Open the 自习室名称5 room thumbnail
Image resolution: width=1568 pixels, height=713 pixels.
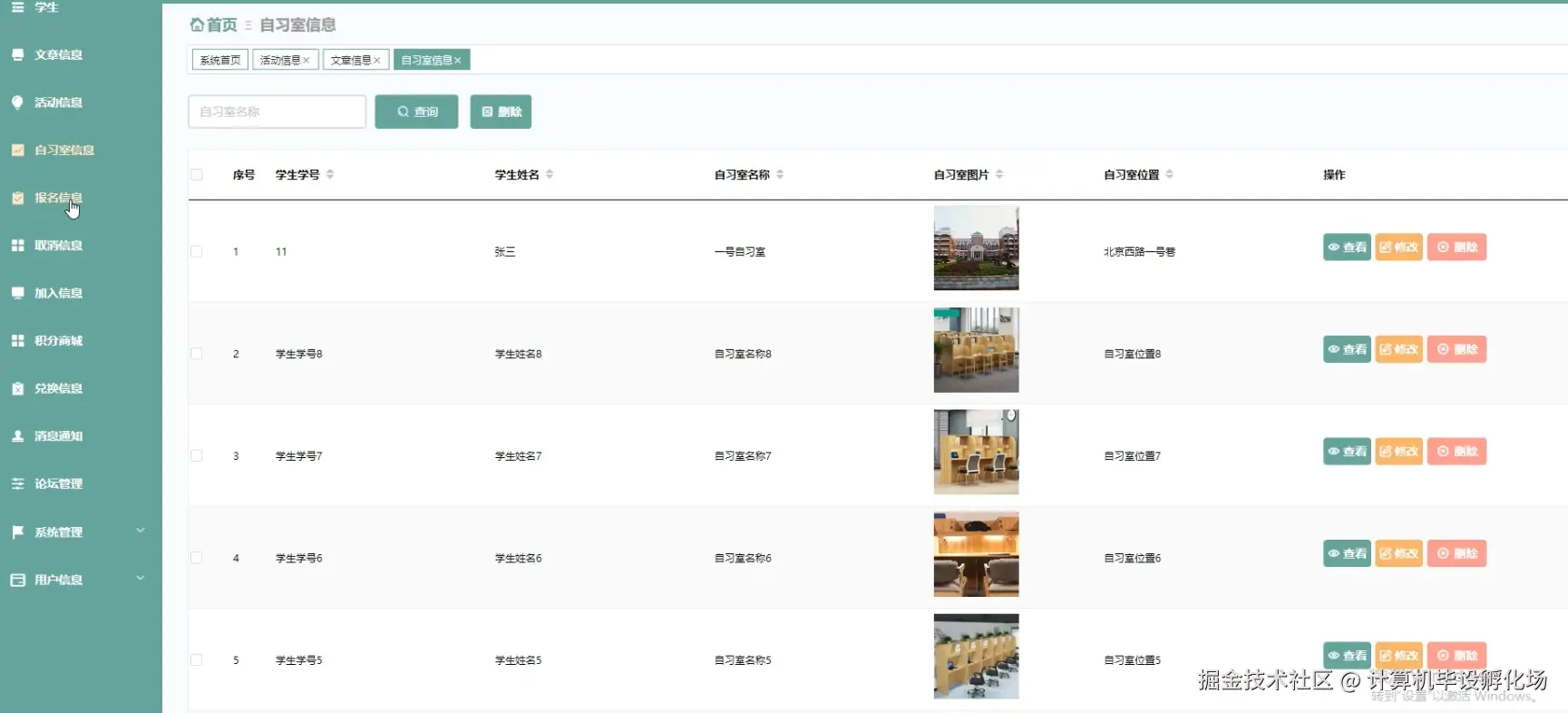(977, 657)
